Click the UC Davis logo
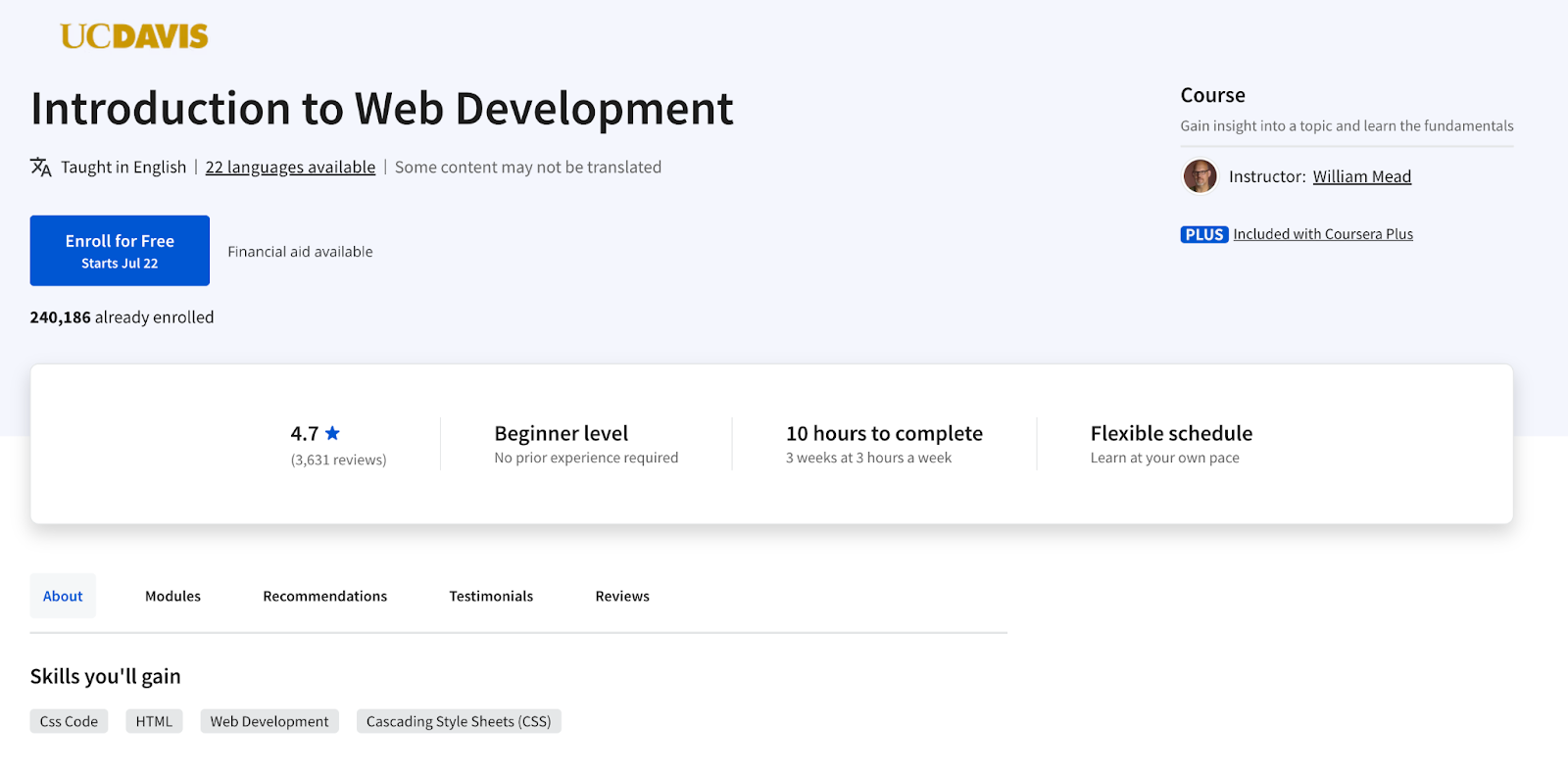 134,36
